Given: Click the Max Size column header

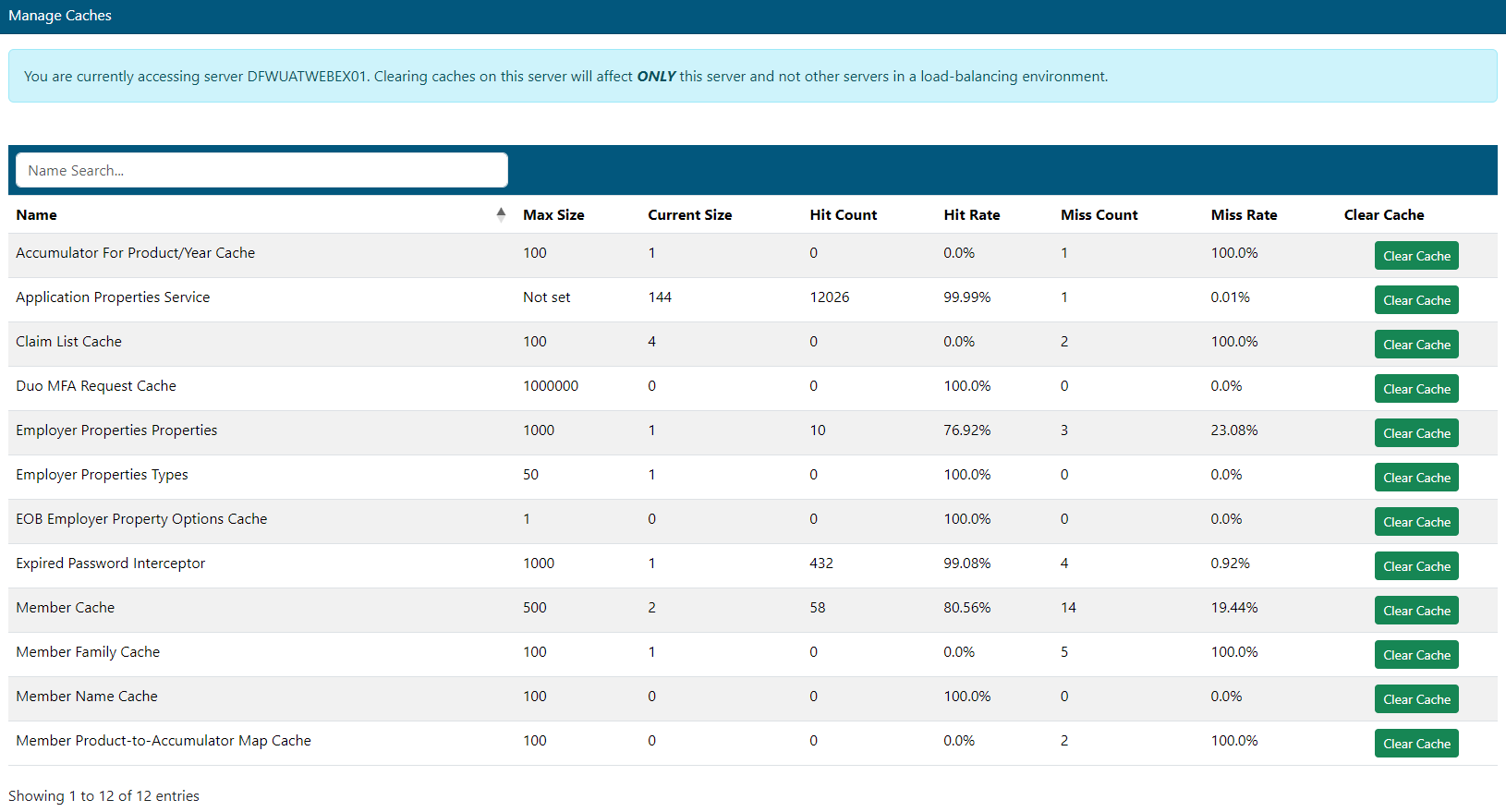Looking at the screenshot, I should [x=553, y=215].
